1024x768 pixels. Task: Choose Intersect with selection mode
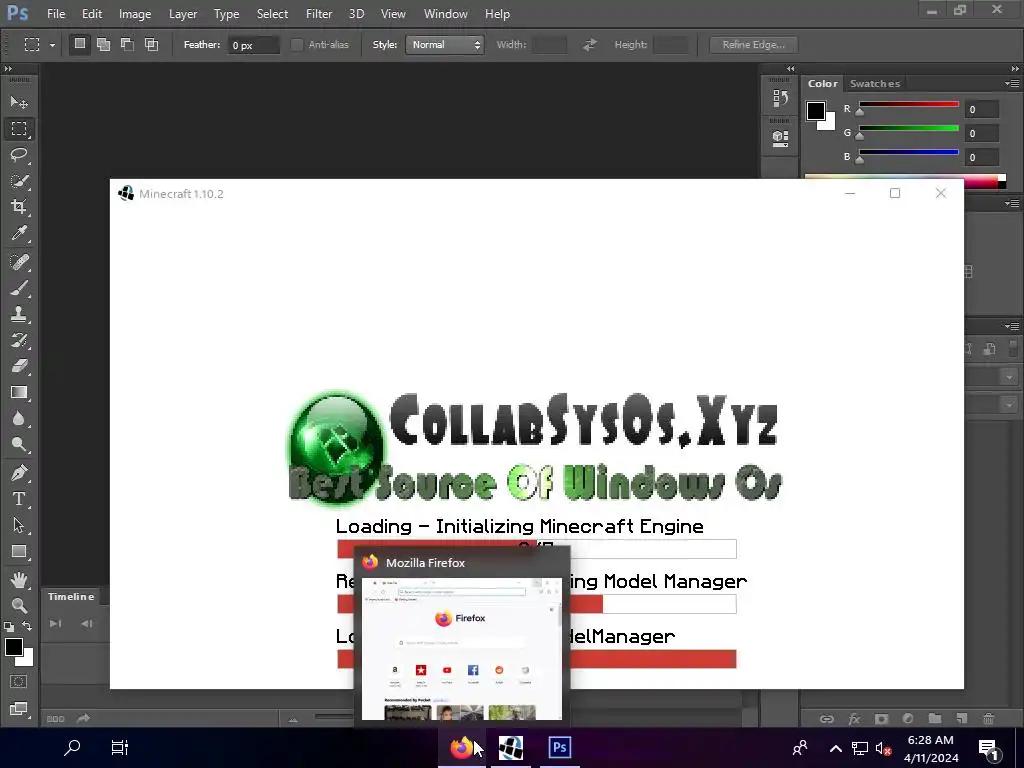(x=152, y=44)
